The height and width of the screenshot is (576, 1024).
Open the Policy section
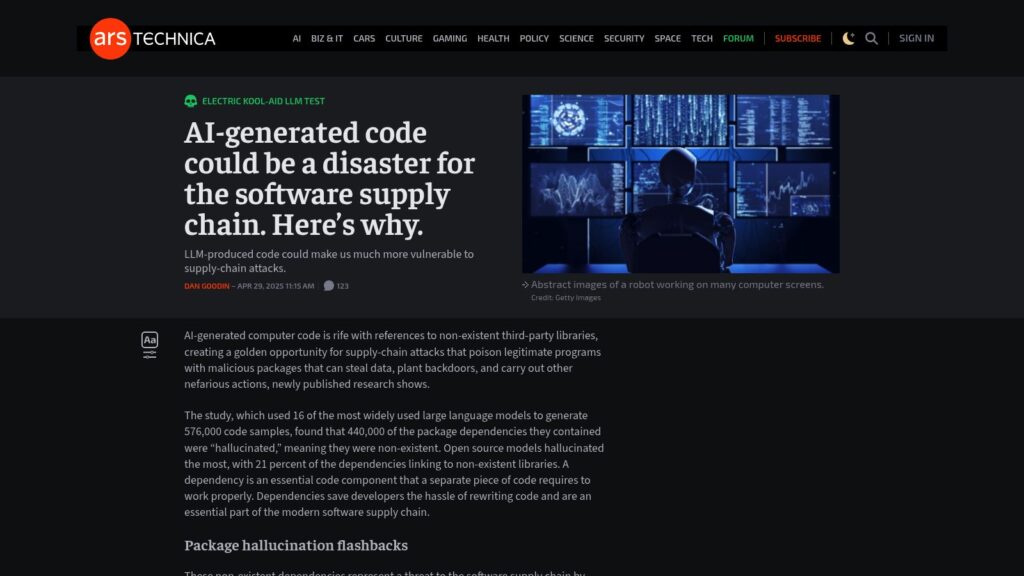pyautogui.click(x=534, y=39)
